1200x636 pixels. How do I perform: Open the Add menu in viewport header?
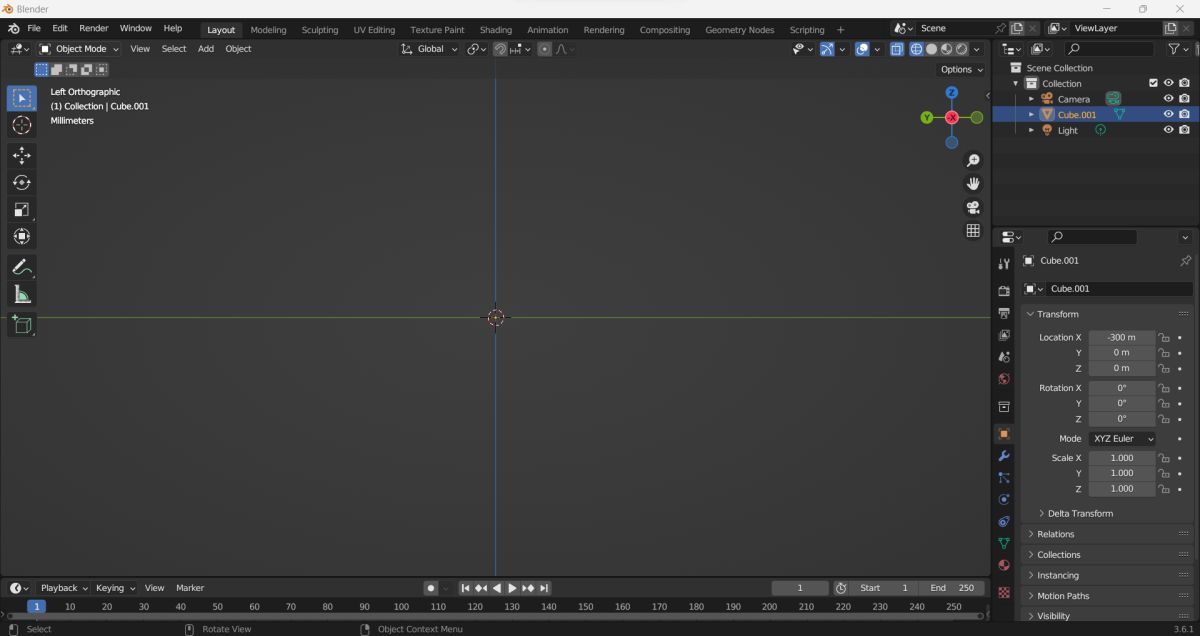(x=205, y=49)
